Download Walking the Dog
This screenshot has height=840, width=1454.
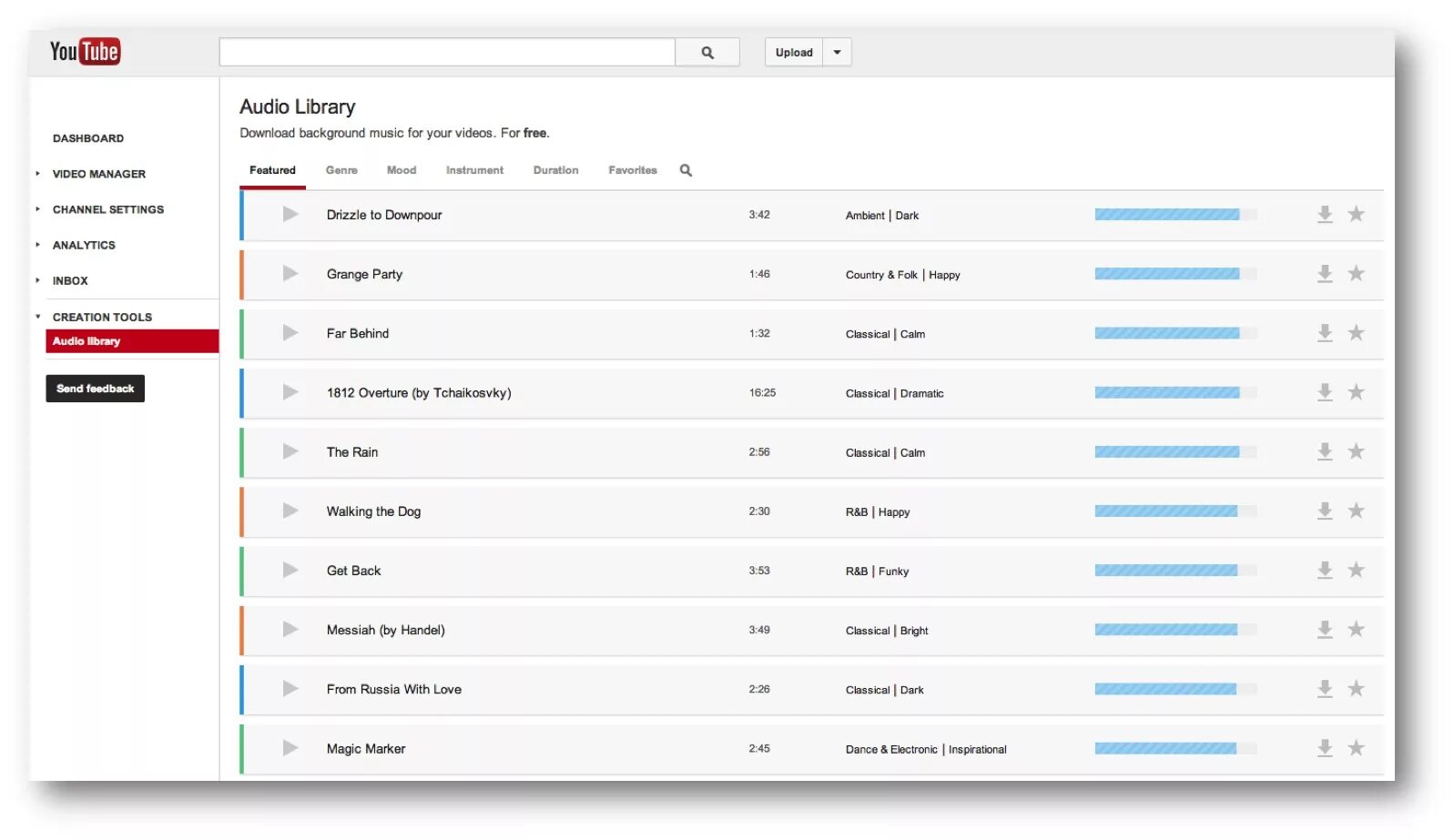tap(1325, 511)
